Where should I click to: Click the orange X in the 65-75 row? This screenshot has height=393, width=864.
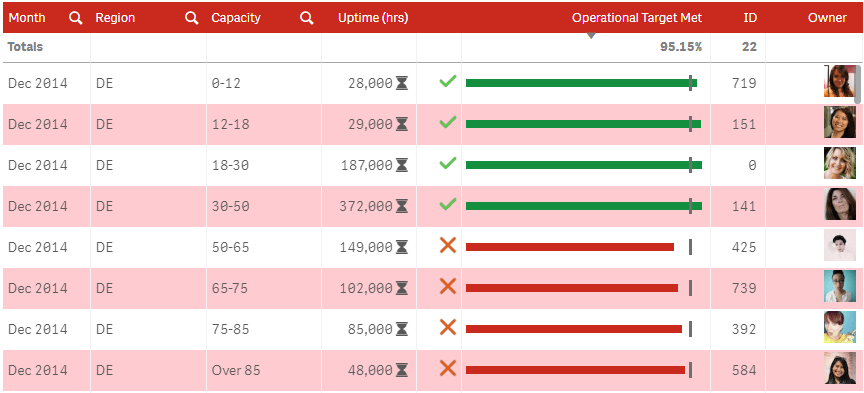click(447, 286)
